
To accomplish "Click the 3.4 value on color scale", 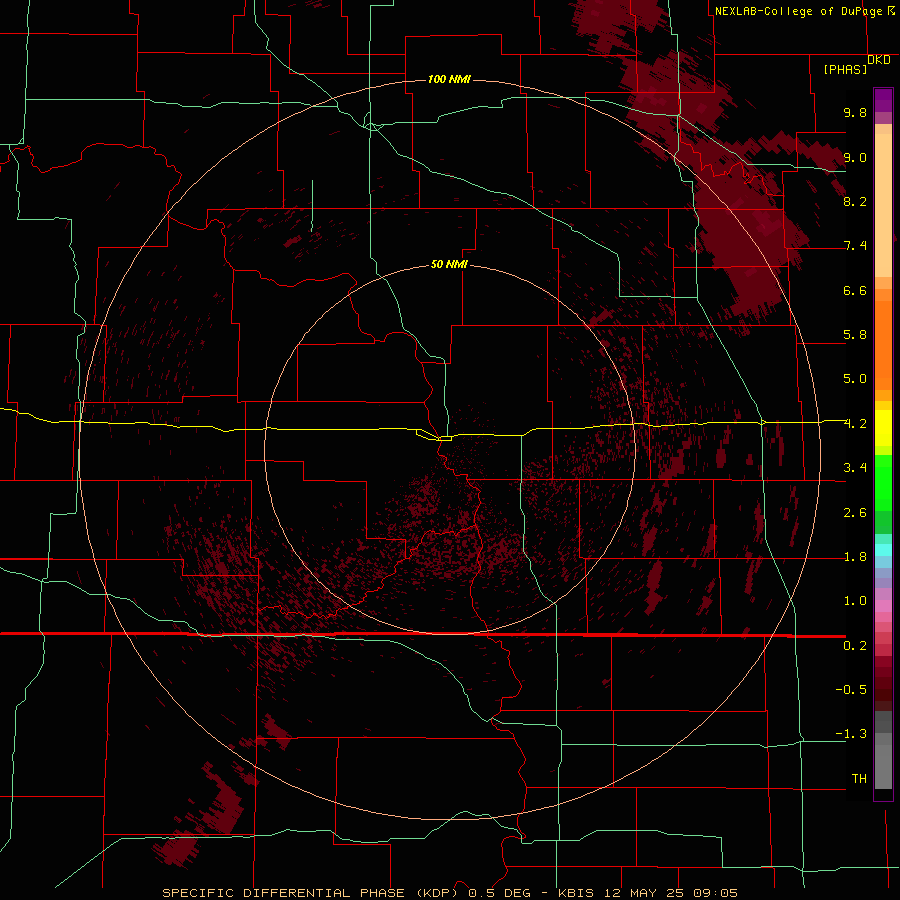I will click(855, 468).
